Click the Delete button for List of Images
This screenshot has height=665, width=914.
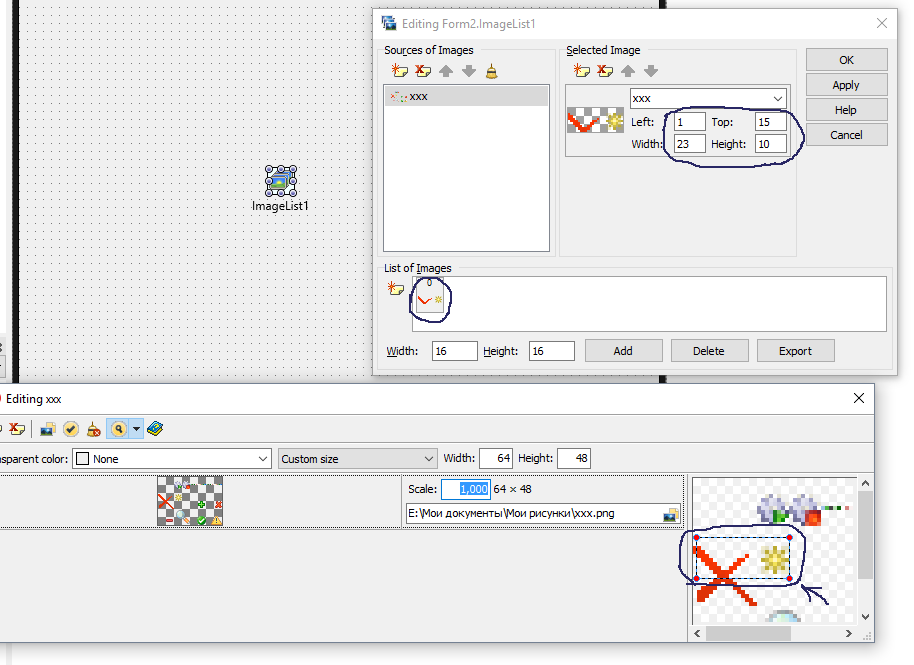click(x=709, y=351)
